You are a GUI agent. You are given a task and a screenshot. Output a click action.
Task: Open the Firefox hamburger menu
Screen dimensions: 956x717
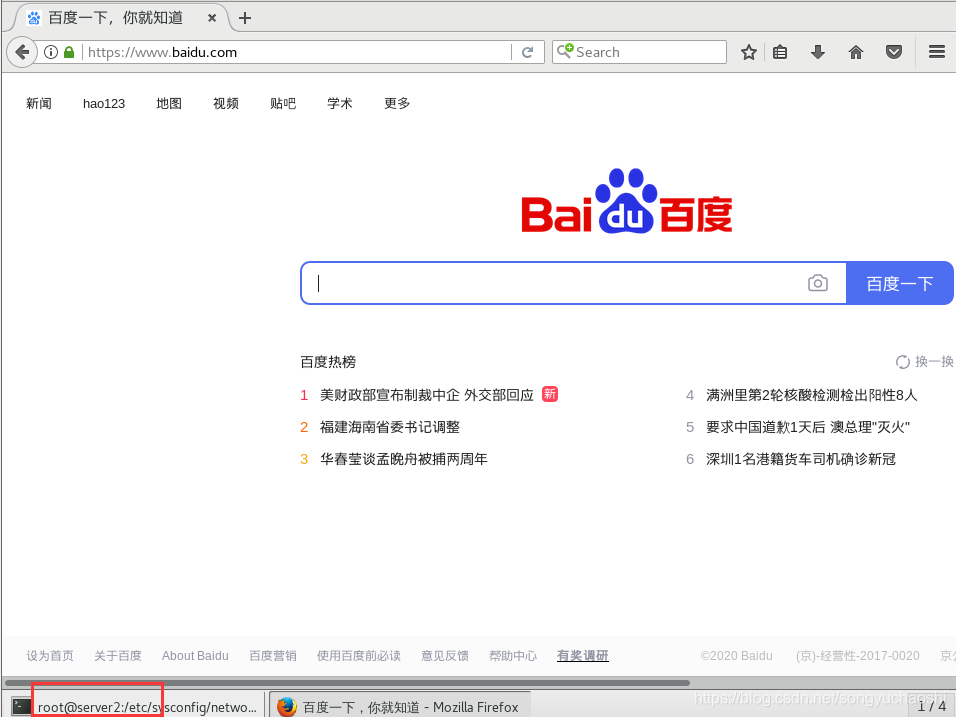[936, 51]
